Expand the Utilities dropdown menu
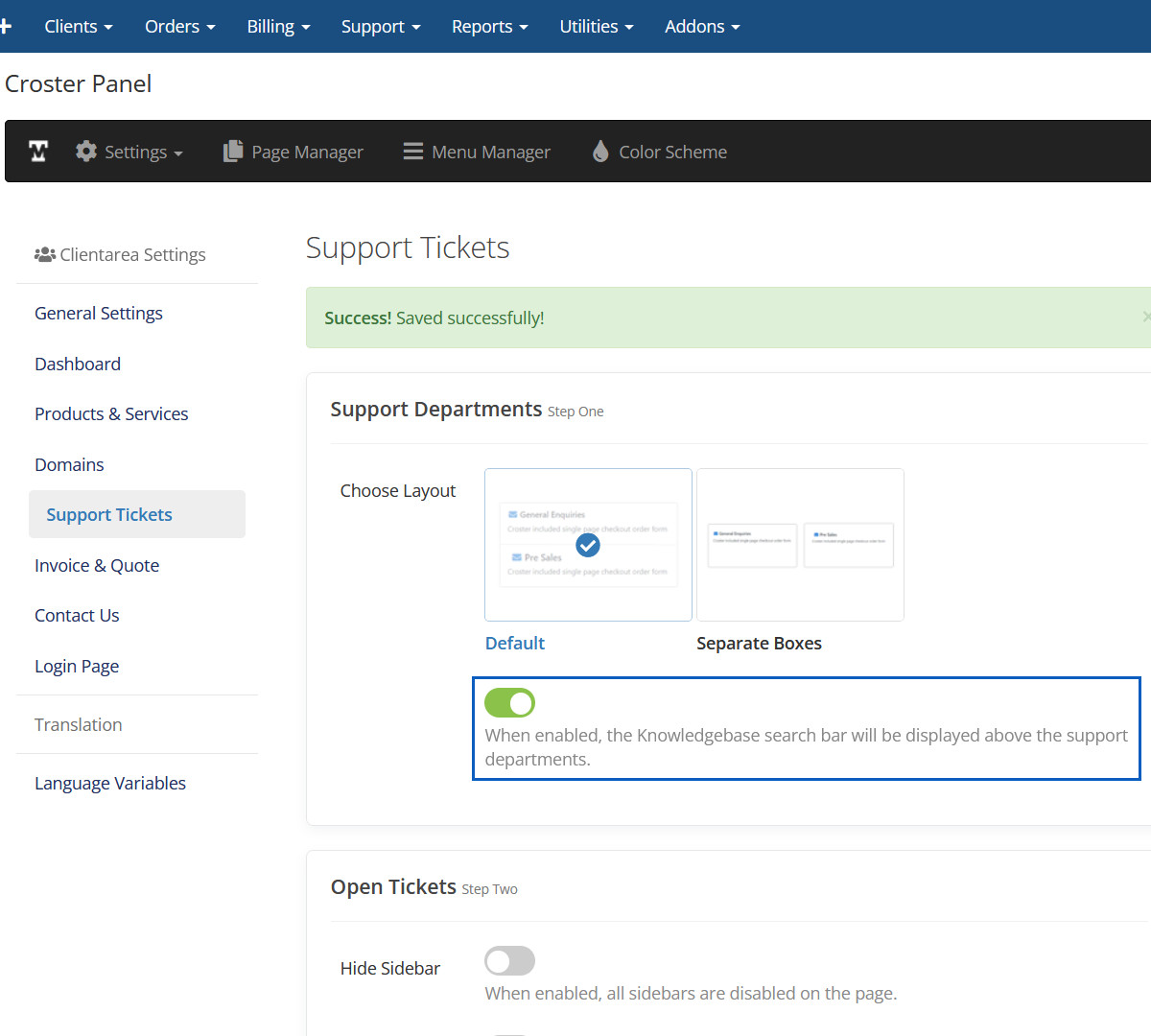 tap(596, 26)
